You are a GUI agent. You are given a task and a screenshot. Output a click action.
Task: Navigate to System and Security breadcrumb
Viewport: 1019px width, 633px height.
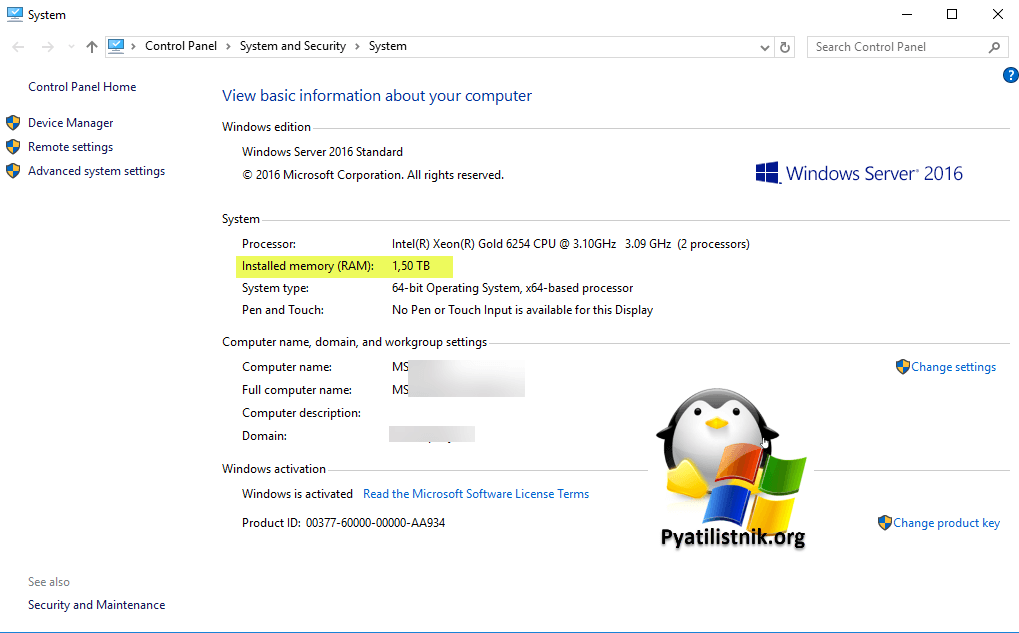(292, 46)
